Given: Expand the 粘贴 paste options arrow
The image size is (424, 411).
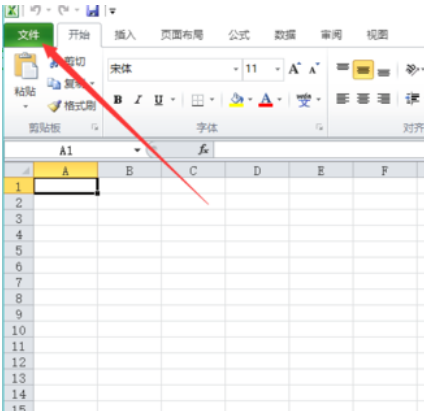Looking at the screenshot, I should coord(26,107).
